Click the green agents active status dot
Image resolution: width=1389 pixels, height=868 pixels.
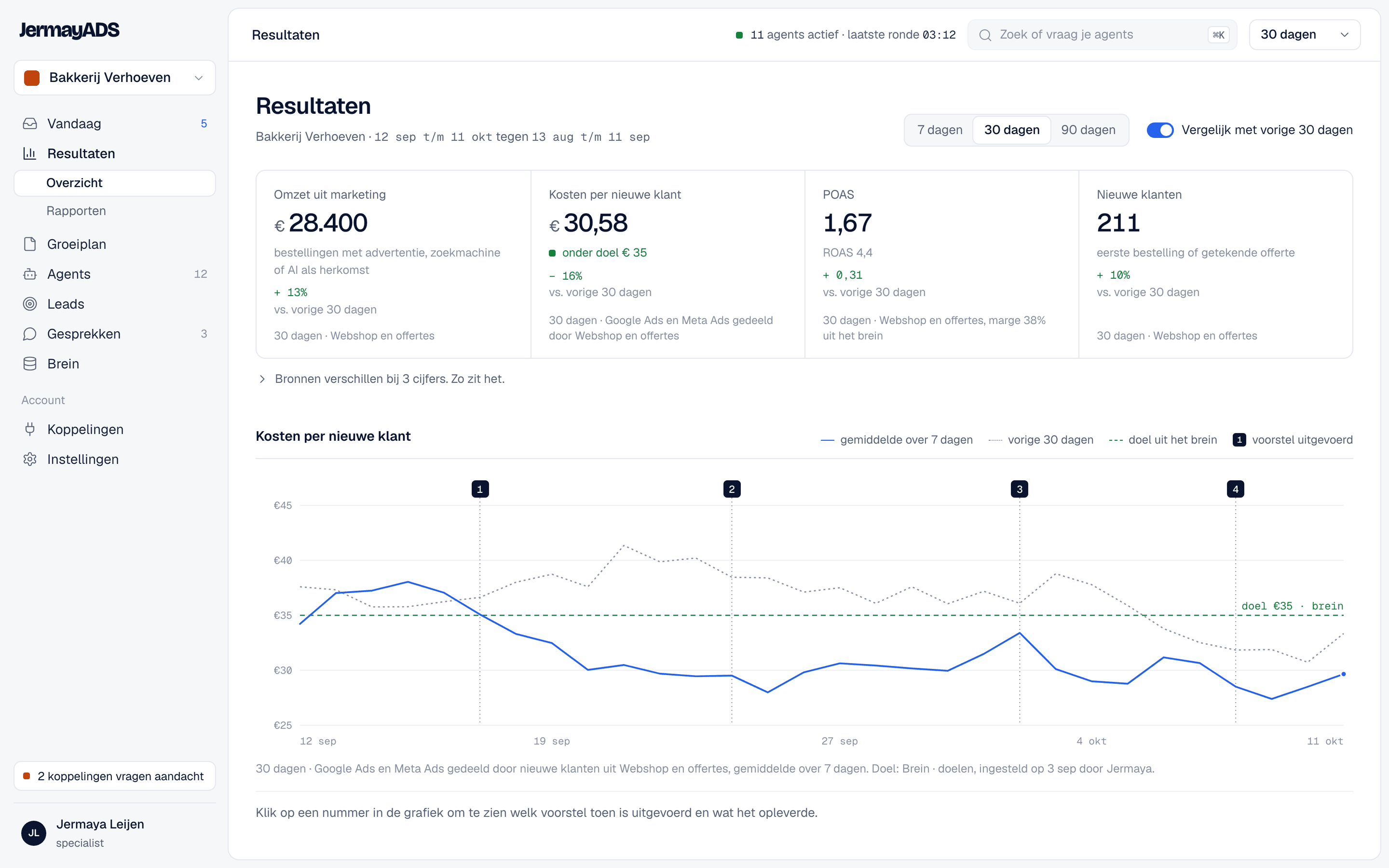click(x=739, y=35)
